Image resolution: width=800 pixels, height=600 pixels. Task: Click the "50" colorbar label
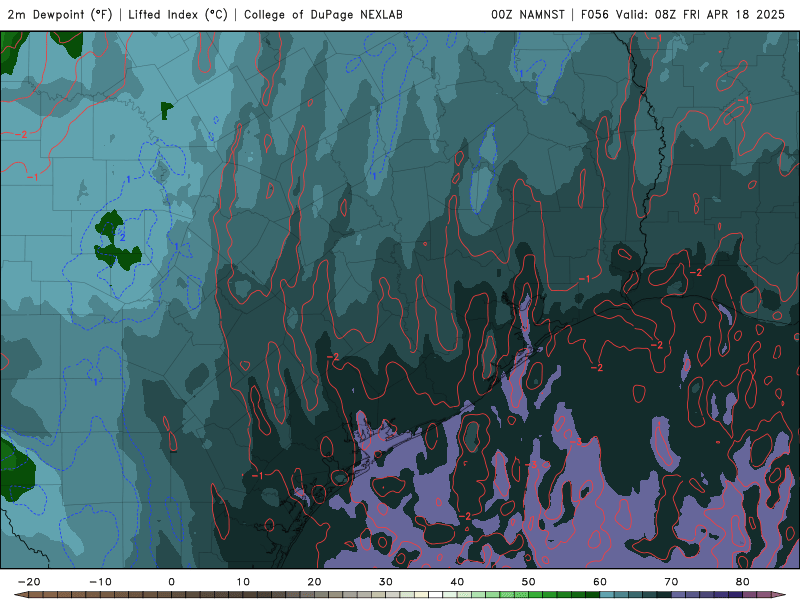tap(529, 582)
